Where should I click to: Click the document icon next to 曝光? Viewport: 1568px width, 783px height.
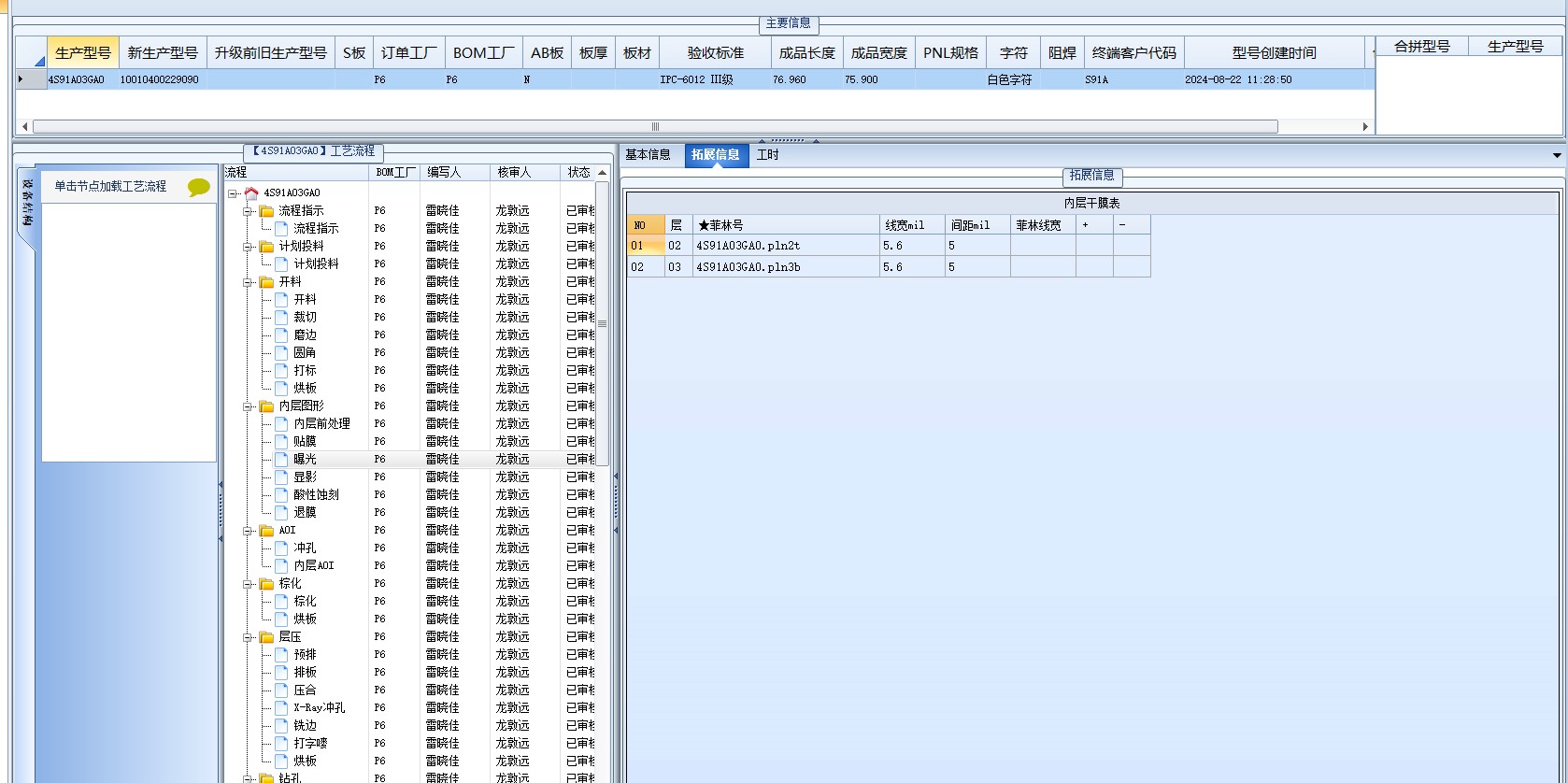281,460
